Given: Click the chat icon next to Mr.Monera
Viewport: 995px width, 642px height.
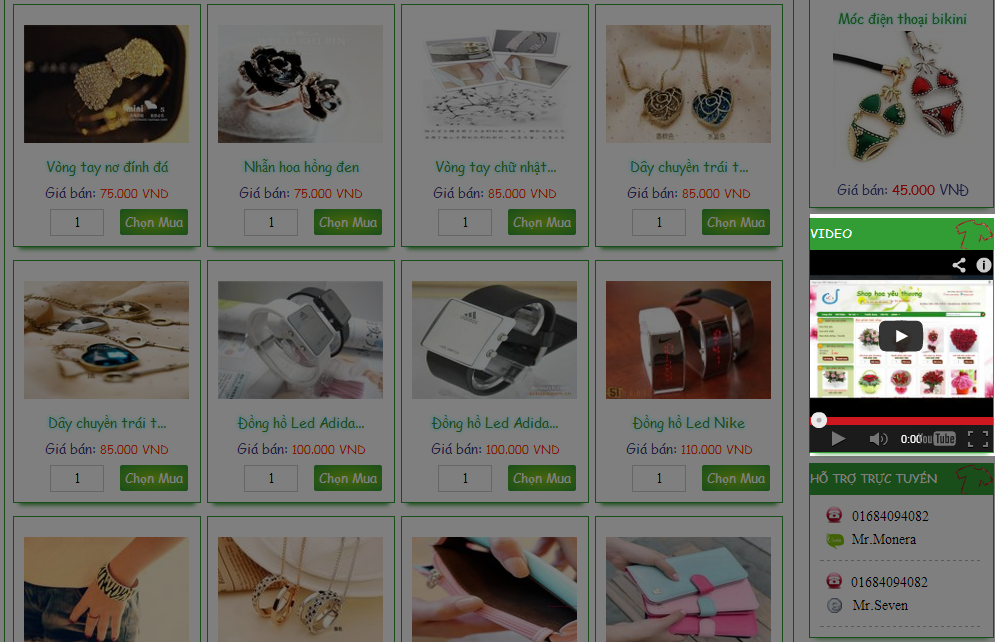Looking at the screenshot, I should (835, 540).
